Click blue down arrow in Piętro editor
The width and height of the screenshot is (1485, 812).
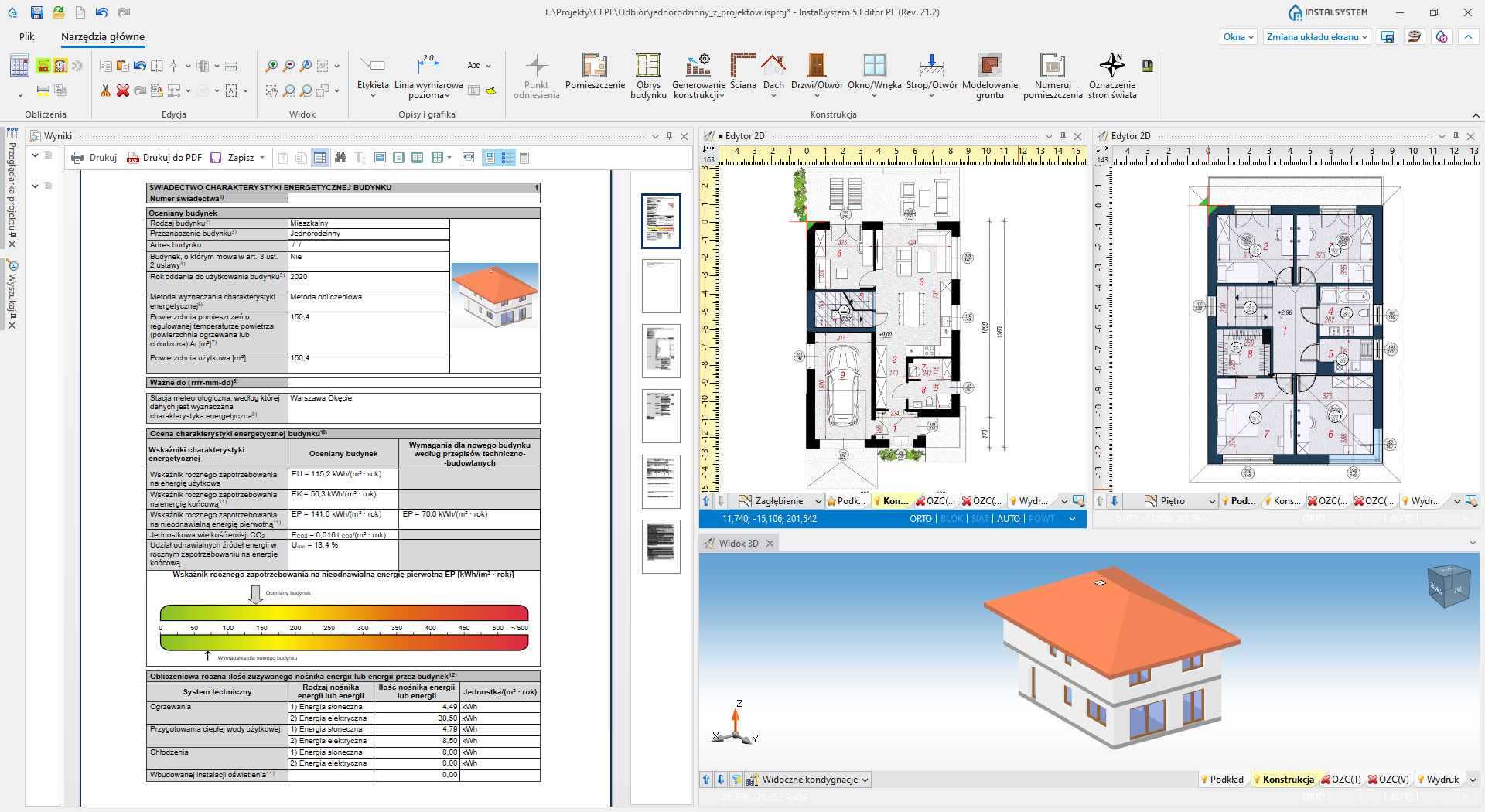1114,501
